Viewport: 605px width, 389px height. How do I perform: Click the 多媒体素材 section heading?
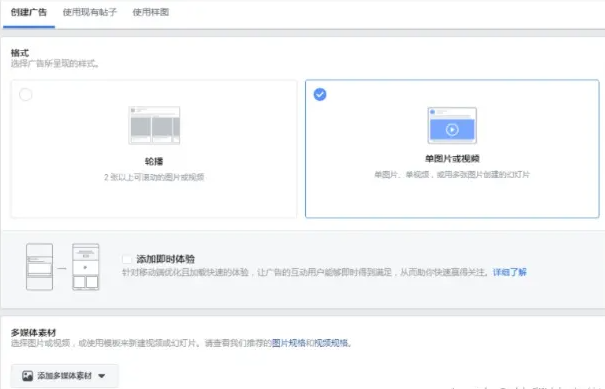coord(34,332)
